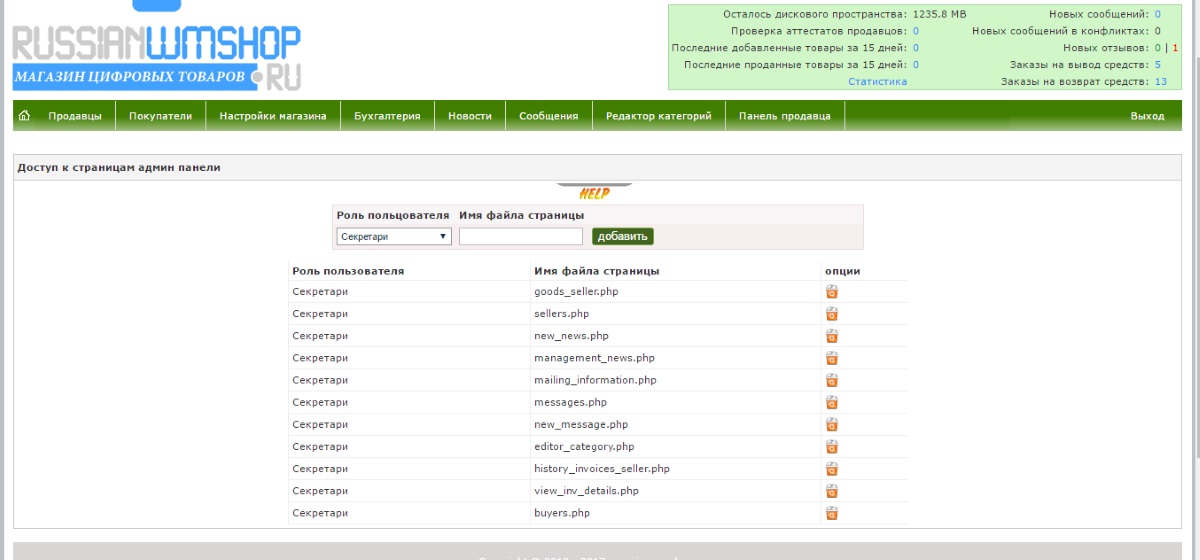Click Секретари role in goods_seller.php row
This screenshot has width=1200, height=560.
(320, 292)
